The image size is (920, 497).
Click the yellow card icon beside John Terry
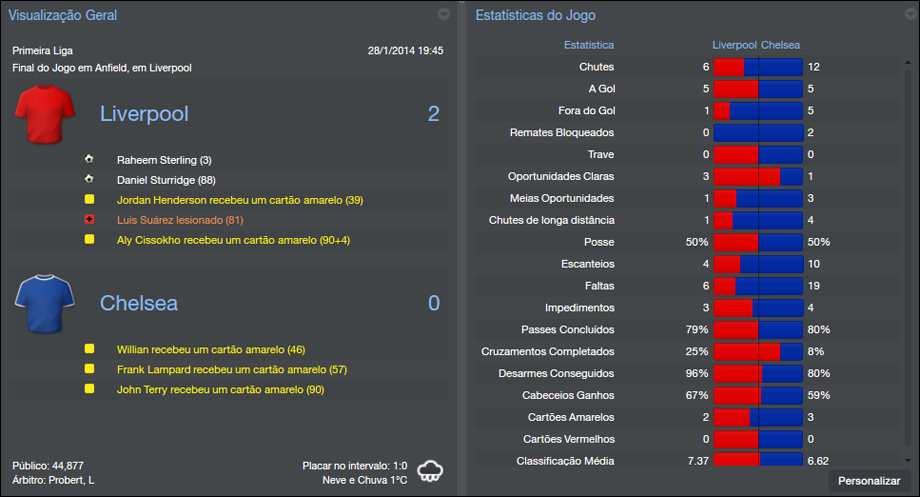(90, 389)
